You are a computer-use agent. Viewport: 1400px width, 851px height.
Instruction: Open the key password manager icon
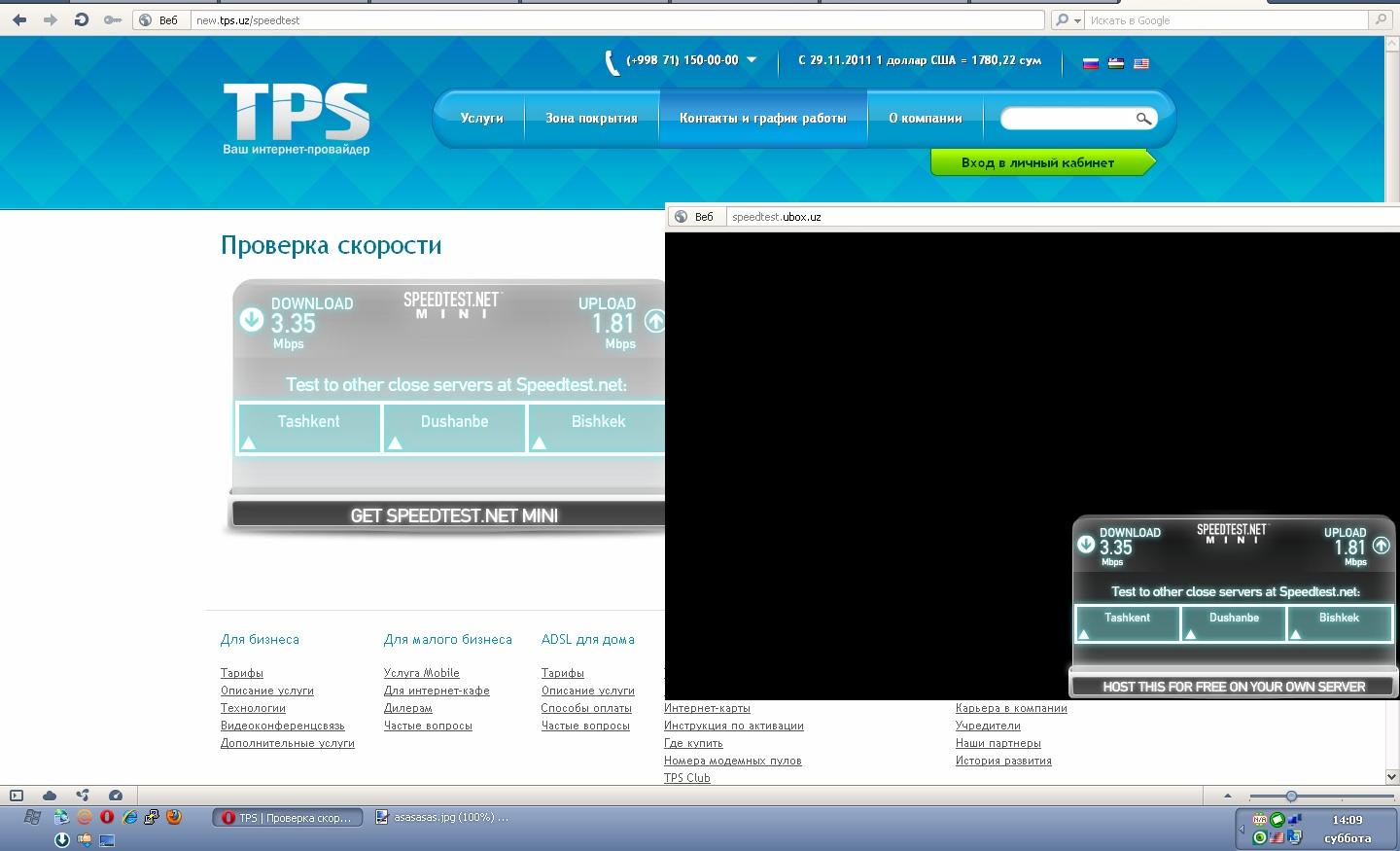pos(113,19)
